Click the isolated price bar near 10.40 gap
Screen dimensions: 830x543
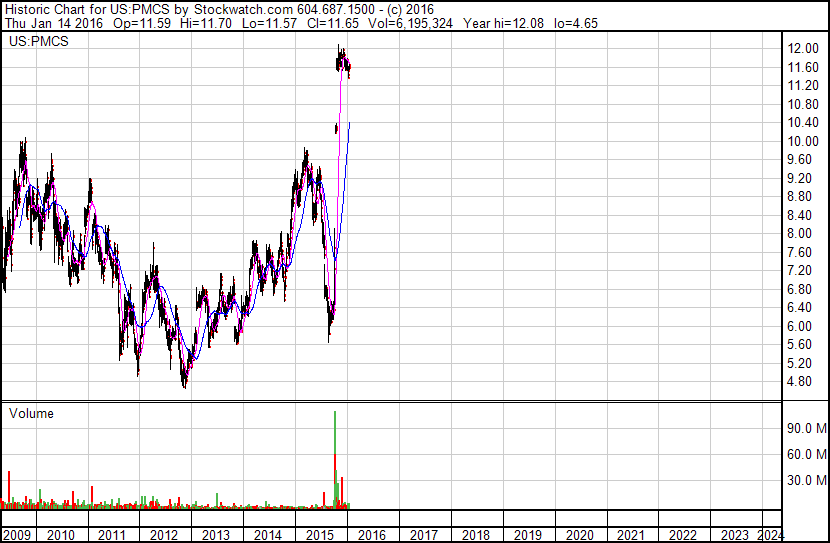[x=336, y=128]
